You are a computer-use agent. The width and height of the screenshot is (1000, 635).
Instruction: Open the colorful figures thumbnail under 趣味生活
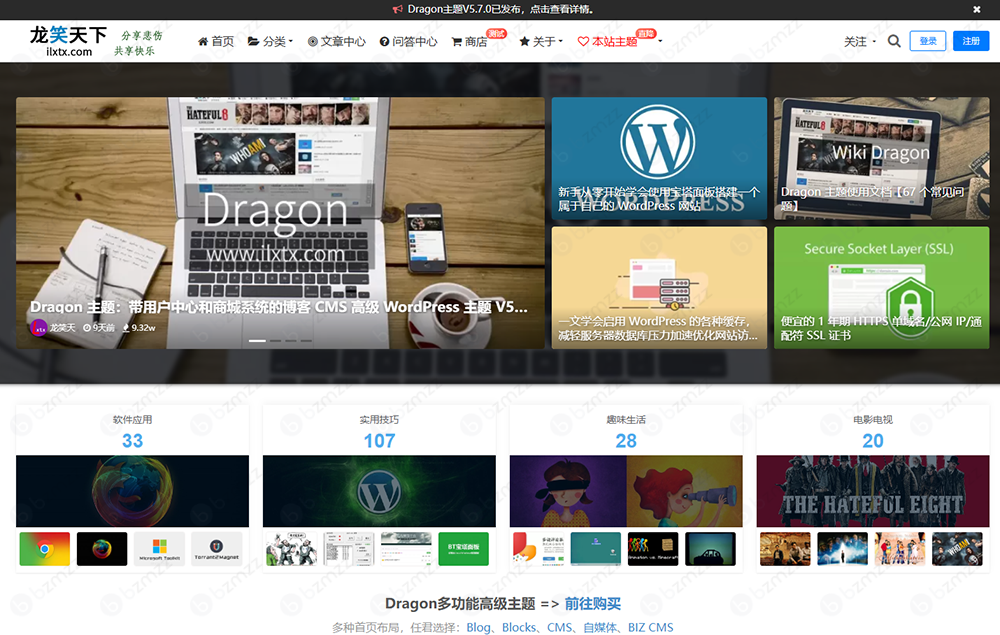coord(653,549)
